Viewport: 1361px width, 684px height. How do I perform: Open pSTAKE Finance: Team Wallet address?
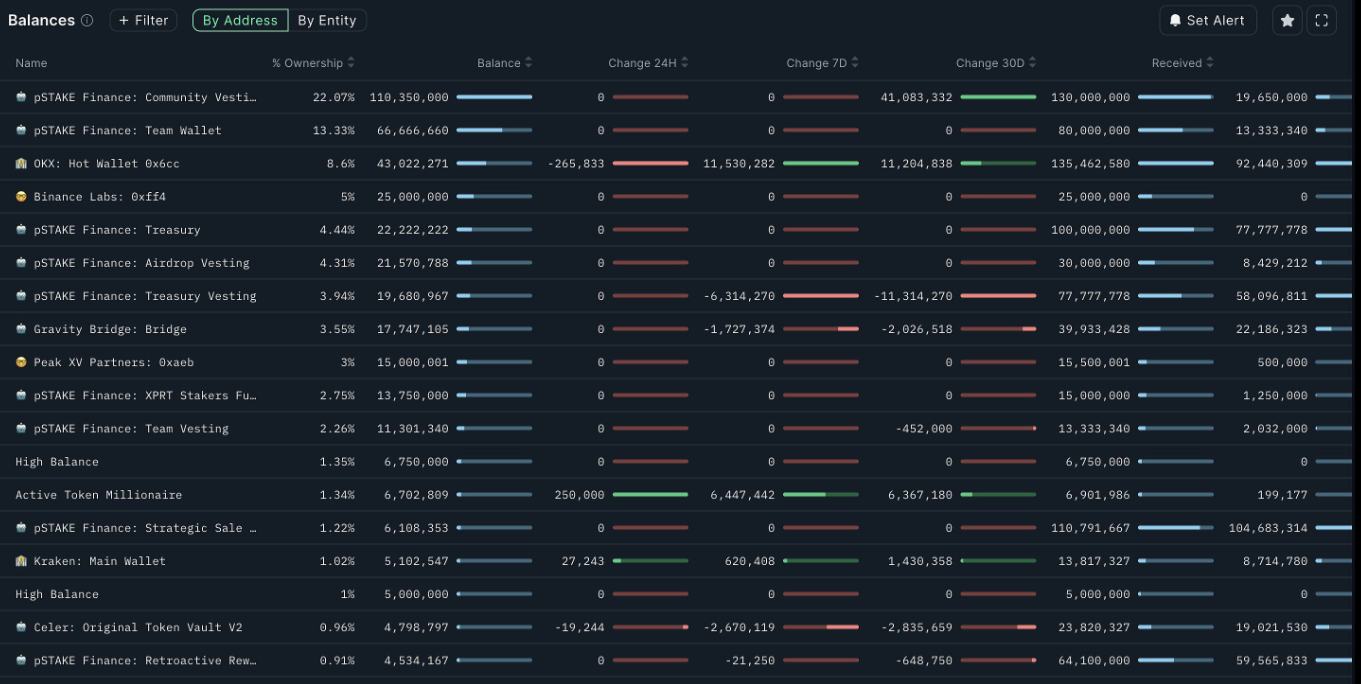pyautogui.click(x=127, y=131)
